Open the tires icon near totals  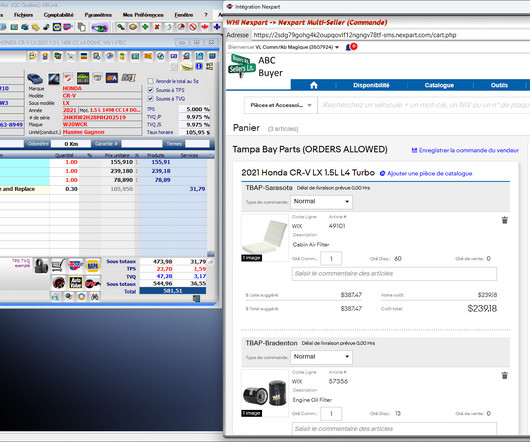click(x=41, y=266)
